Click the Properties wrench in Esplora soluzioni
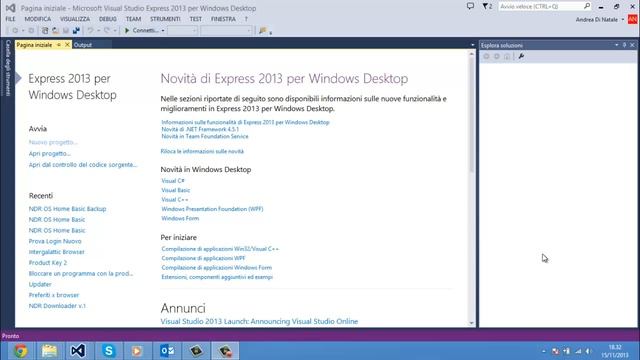This screenshot has height=360, width=640. pos(521,56)
